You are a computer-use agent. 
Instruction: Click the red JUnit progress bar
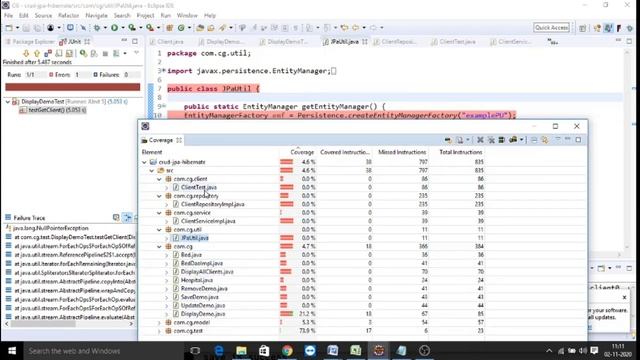click(73, 87)
